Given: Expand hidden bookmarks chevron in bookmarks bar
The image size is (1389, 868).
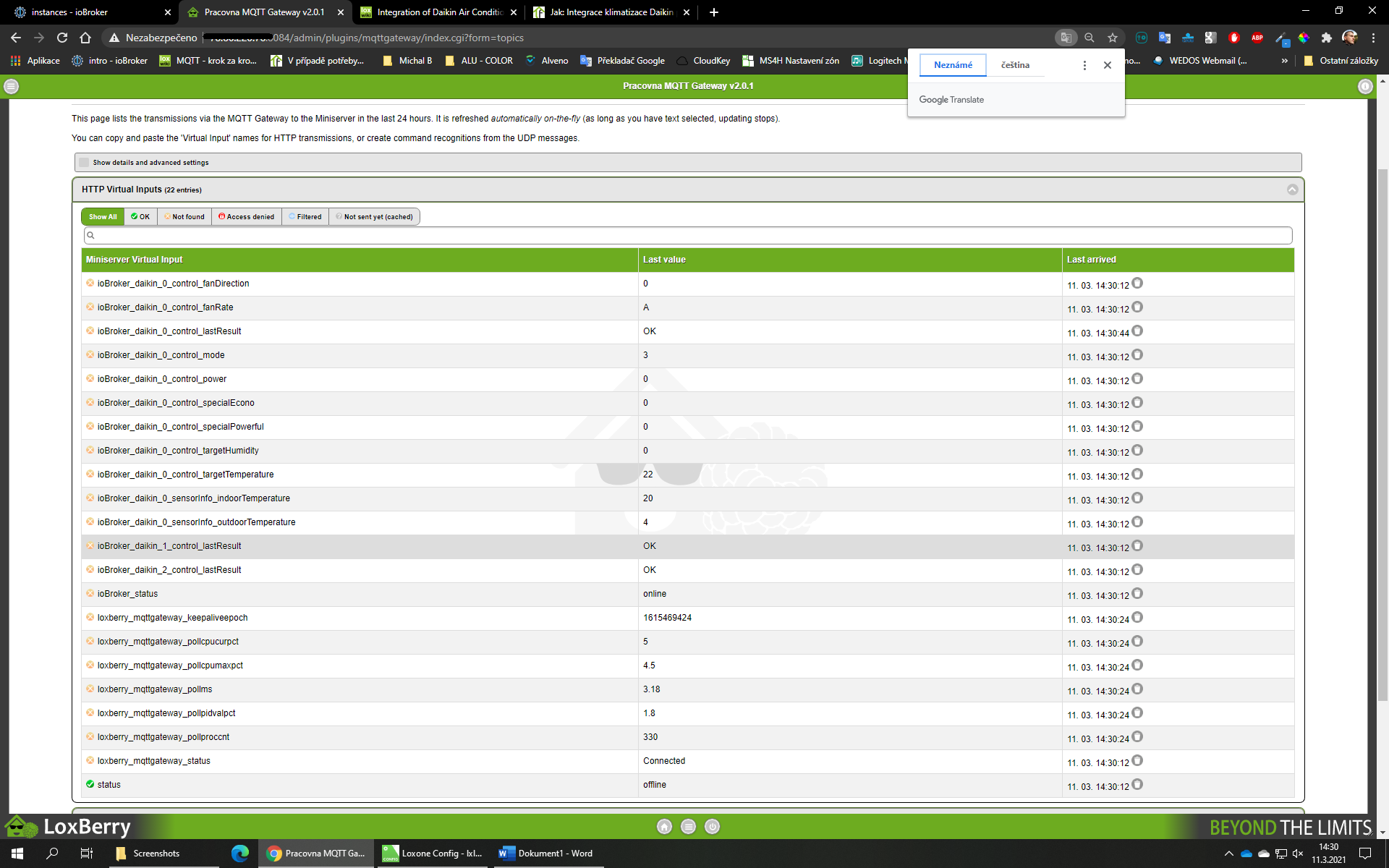Looking at the screenshot, I should pyautogui.click(x=1284, y=61).
